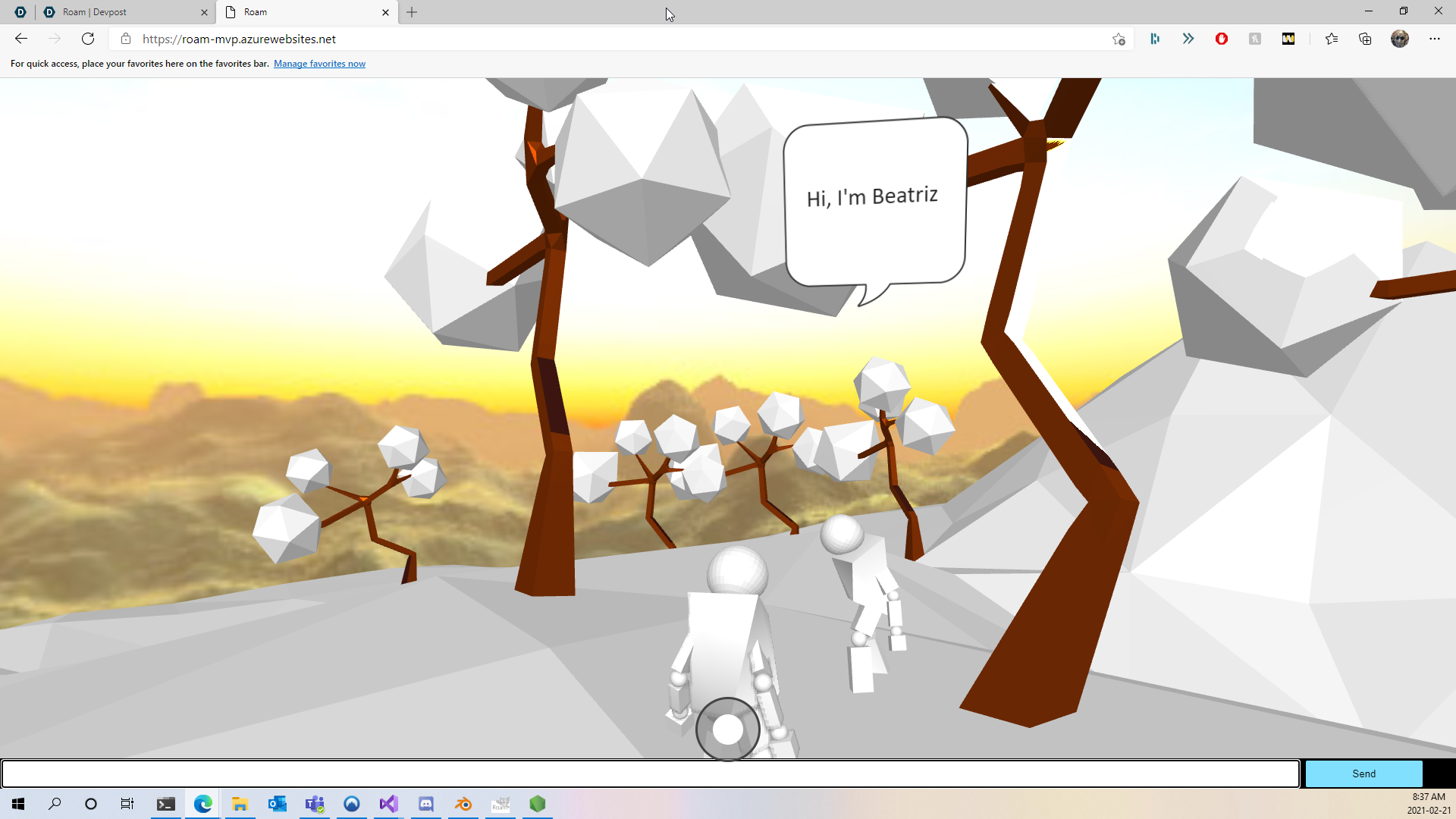Image resolution: width=1456 pixels, height=819 pixels.
Task: Click the red AdBlock extension icon
Action: click(x=1221, y=39)
